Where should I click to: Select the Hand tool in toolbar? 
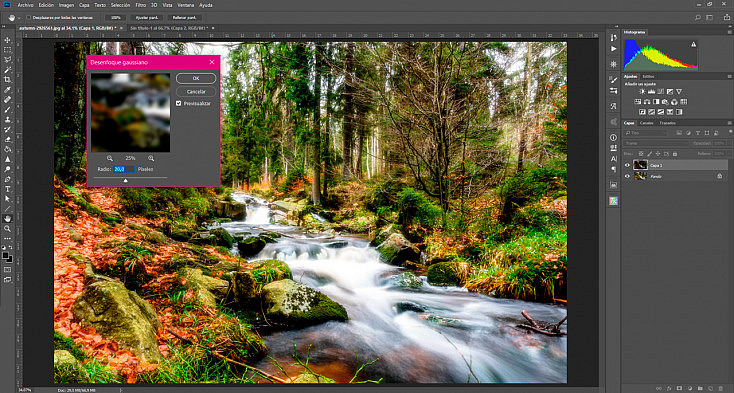[x=7, y=218]
